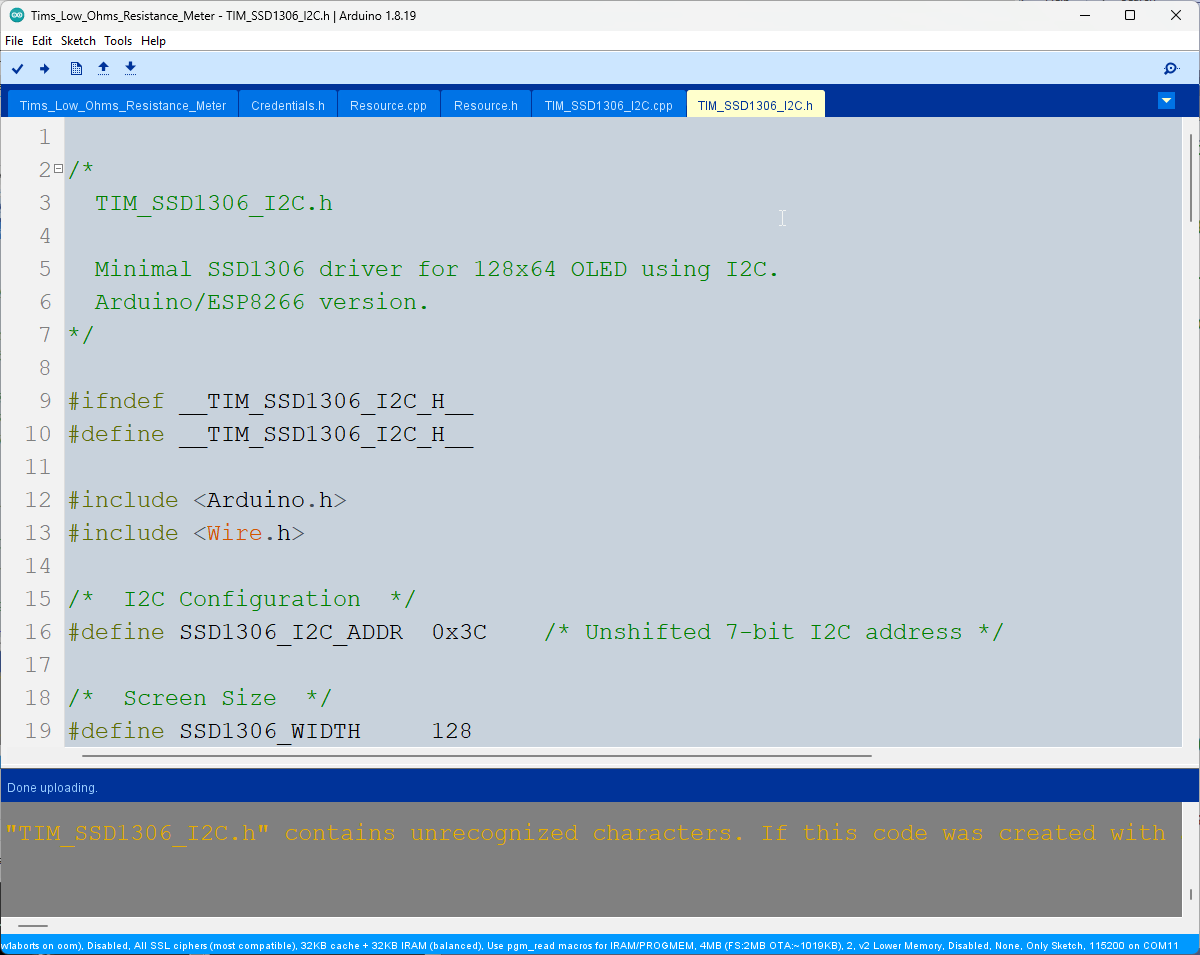
Task: Switch to the Credentials.h tab
Action: [288, 105]
